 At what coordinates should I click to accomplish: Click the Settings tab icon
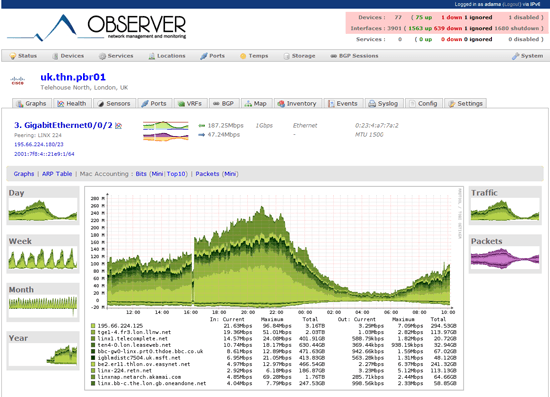452,104
